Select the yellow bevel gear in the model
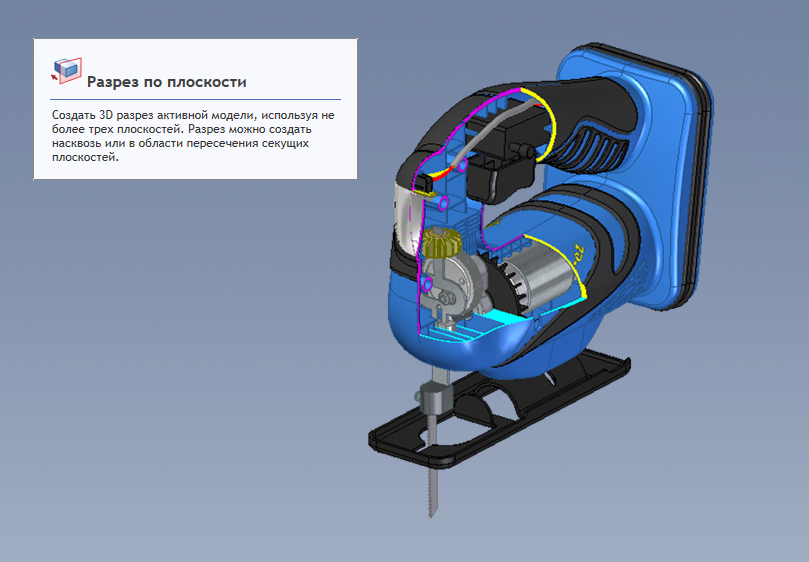 click(440, 243)
